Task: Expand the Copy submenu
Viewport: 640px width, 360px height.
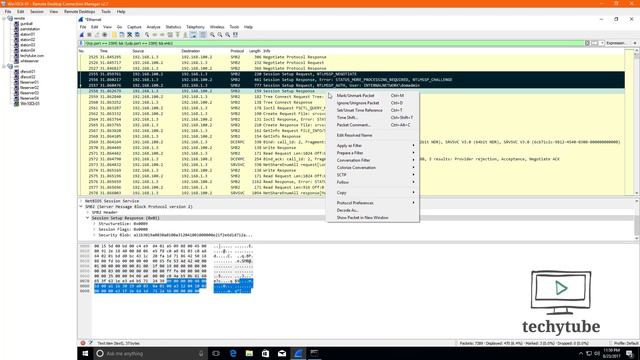Action: point(373,193)
